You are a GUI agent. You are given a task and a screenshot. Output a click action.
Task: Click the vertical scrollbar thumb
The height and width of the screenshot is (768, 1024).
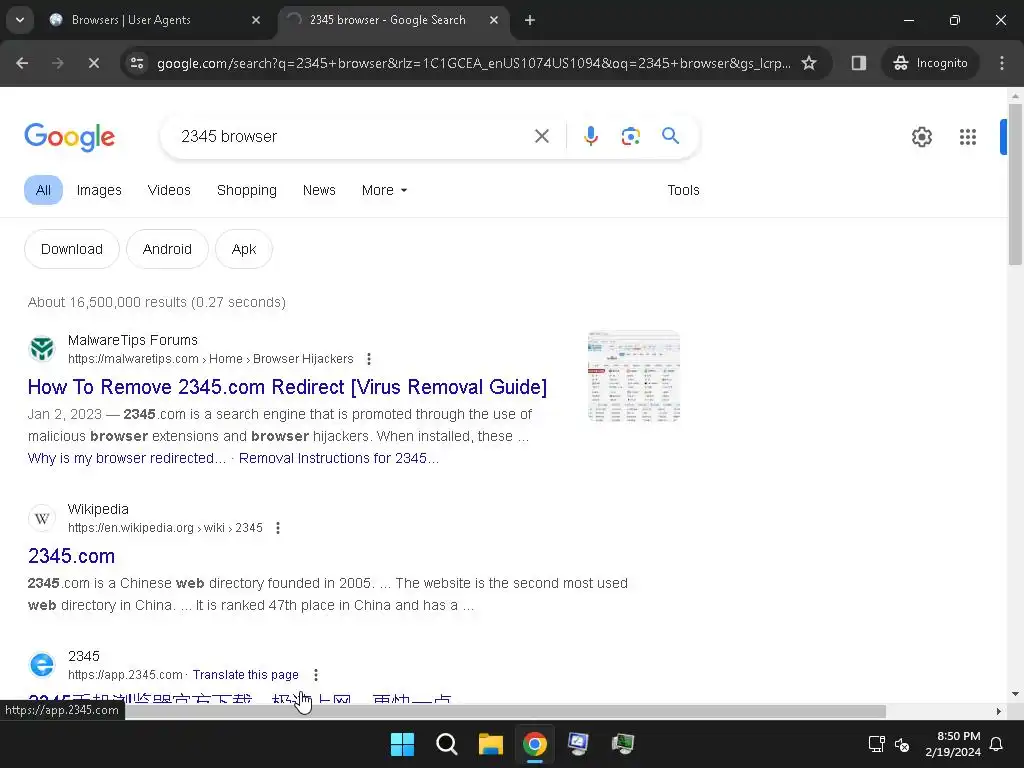pos(1015,184)
